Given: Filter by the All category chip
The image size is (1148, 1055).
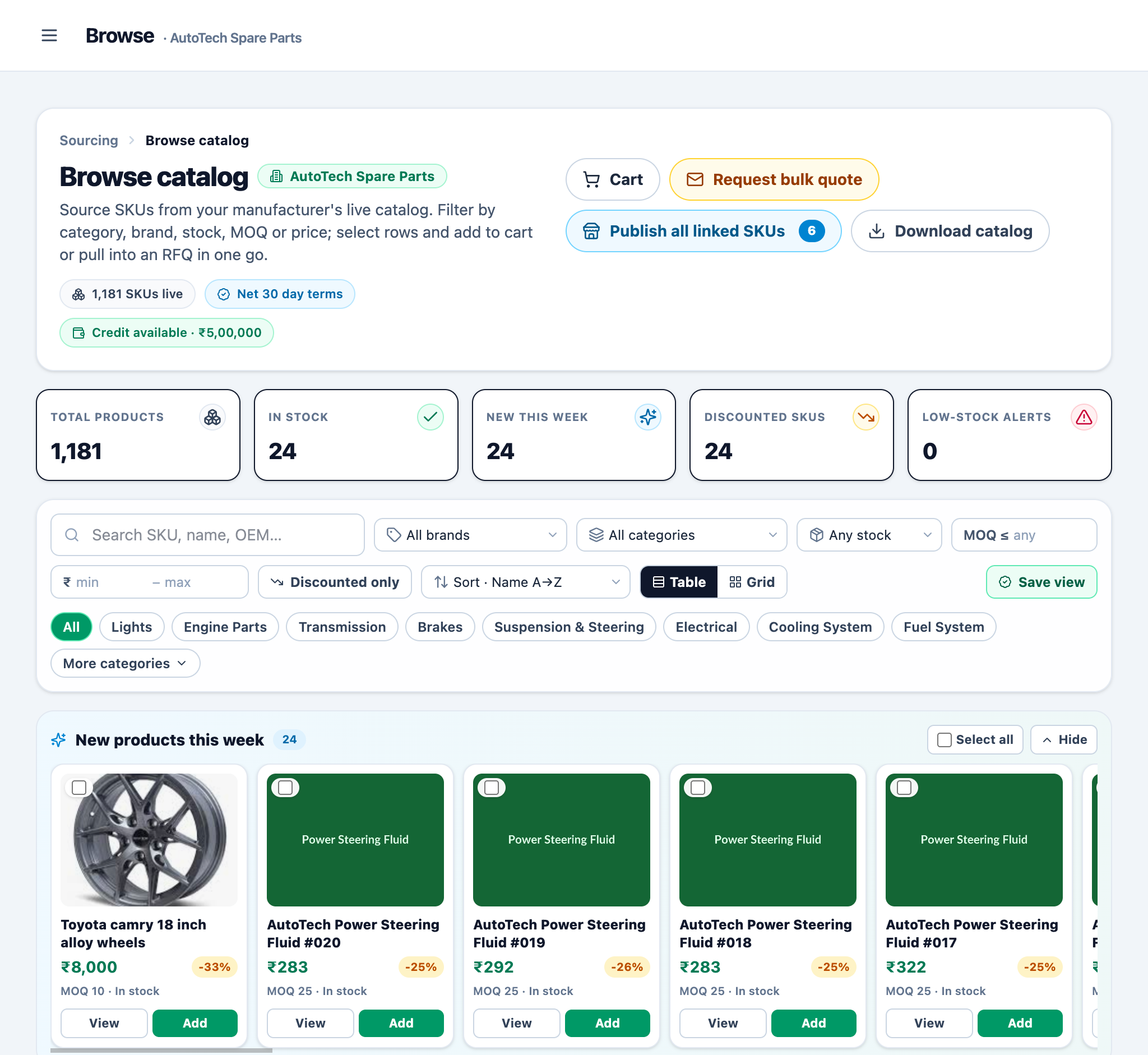Looking at the screenshot, I should point(71,627).
